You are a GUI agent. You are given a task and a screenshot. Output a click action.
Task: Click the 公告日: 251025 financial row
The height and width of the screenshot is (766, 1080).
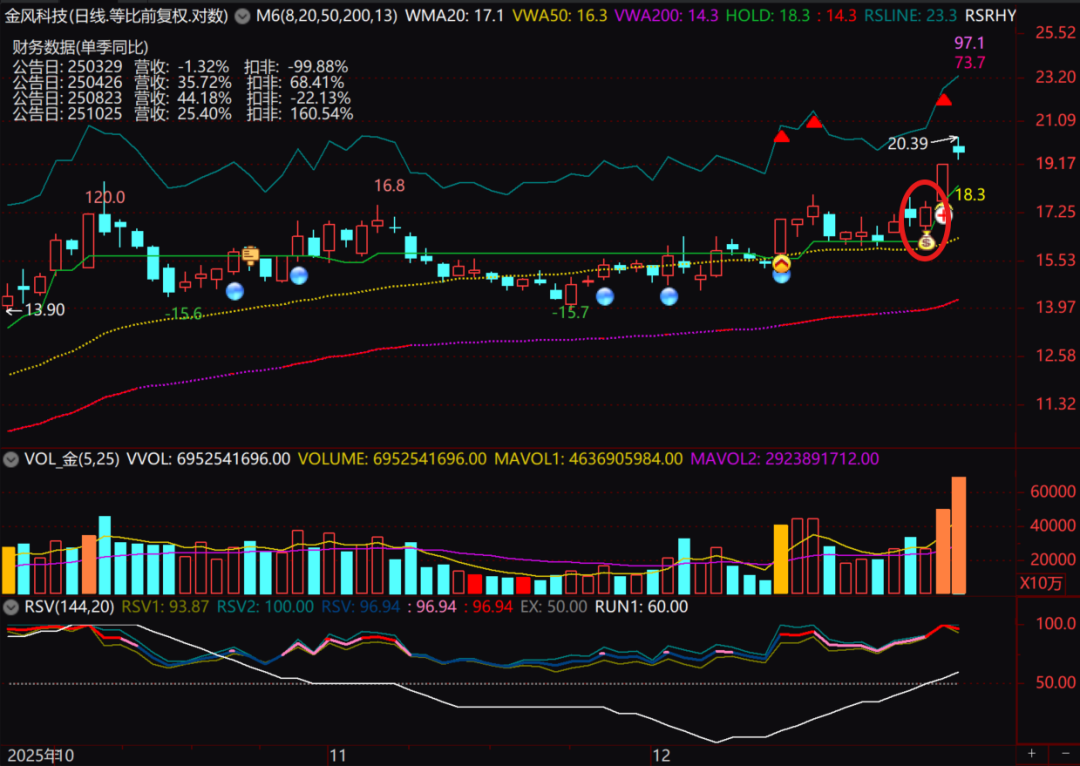pyautogui.click(x=183, y=114)
